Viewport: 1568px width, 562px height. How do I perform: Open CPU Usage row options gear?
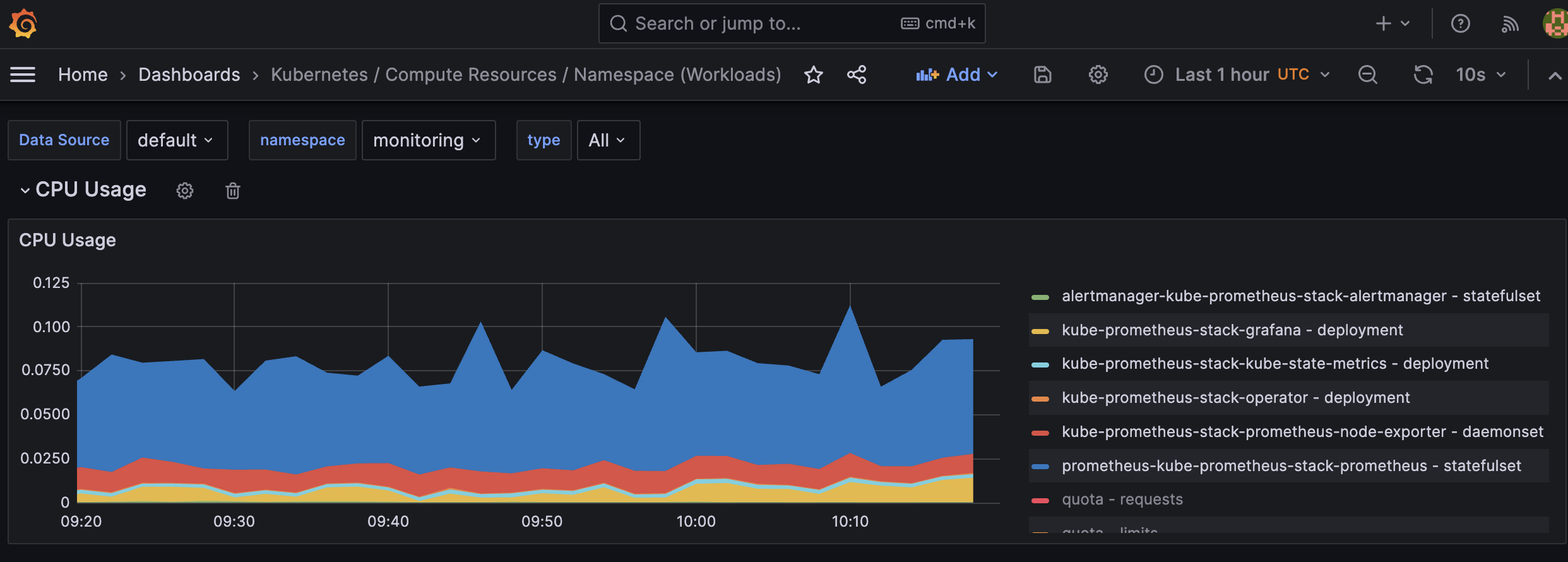(x=185, y=191)
